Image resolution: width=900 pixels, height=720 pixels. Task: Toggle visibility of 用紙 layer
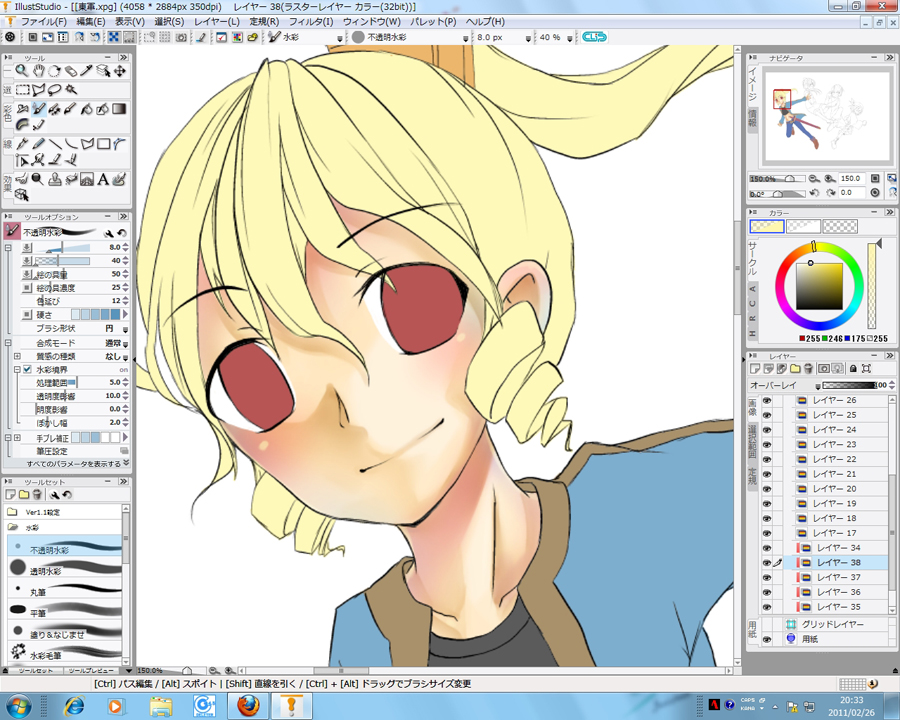pos(767,639)
